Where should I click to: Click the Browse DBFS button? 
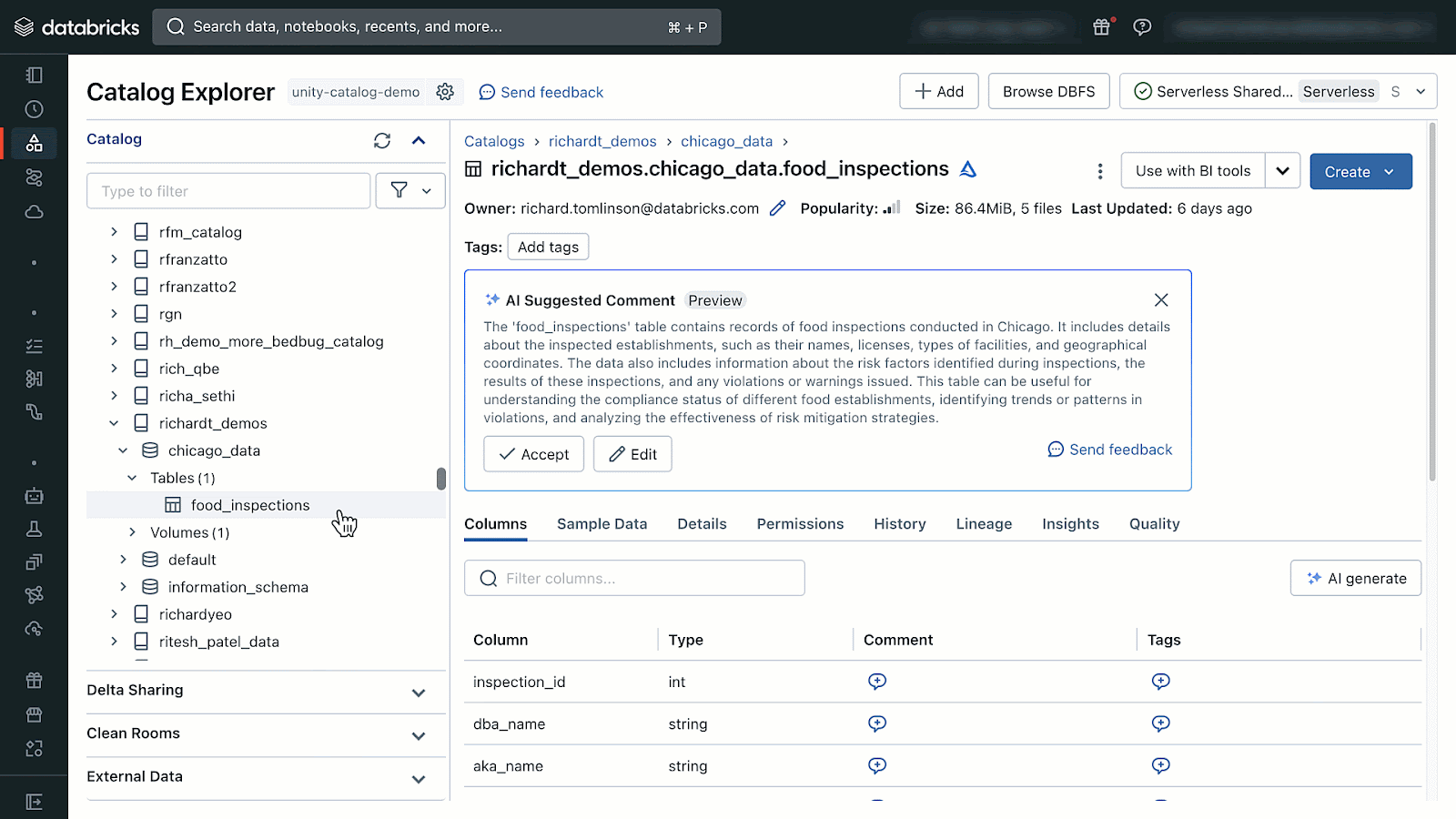point(1048,91)
